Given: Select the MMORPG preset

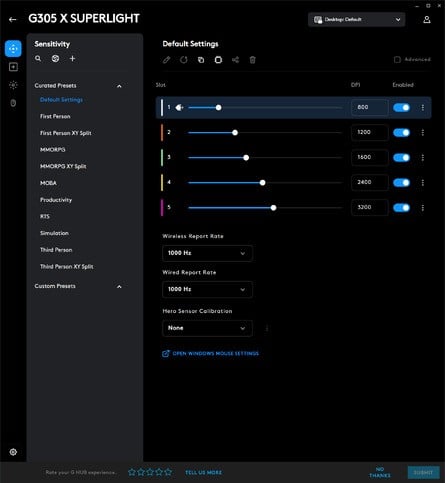Looking at the screenshot, I should pyautogui.click(x=53, y=150).
